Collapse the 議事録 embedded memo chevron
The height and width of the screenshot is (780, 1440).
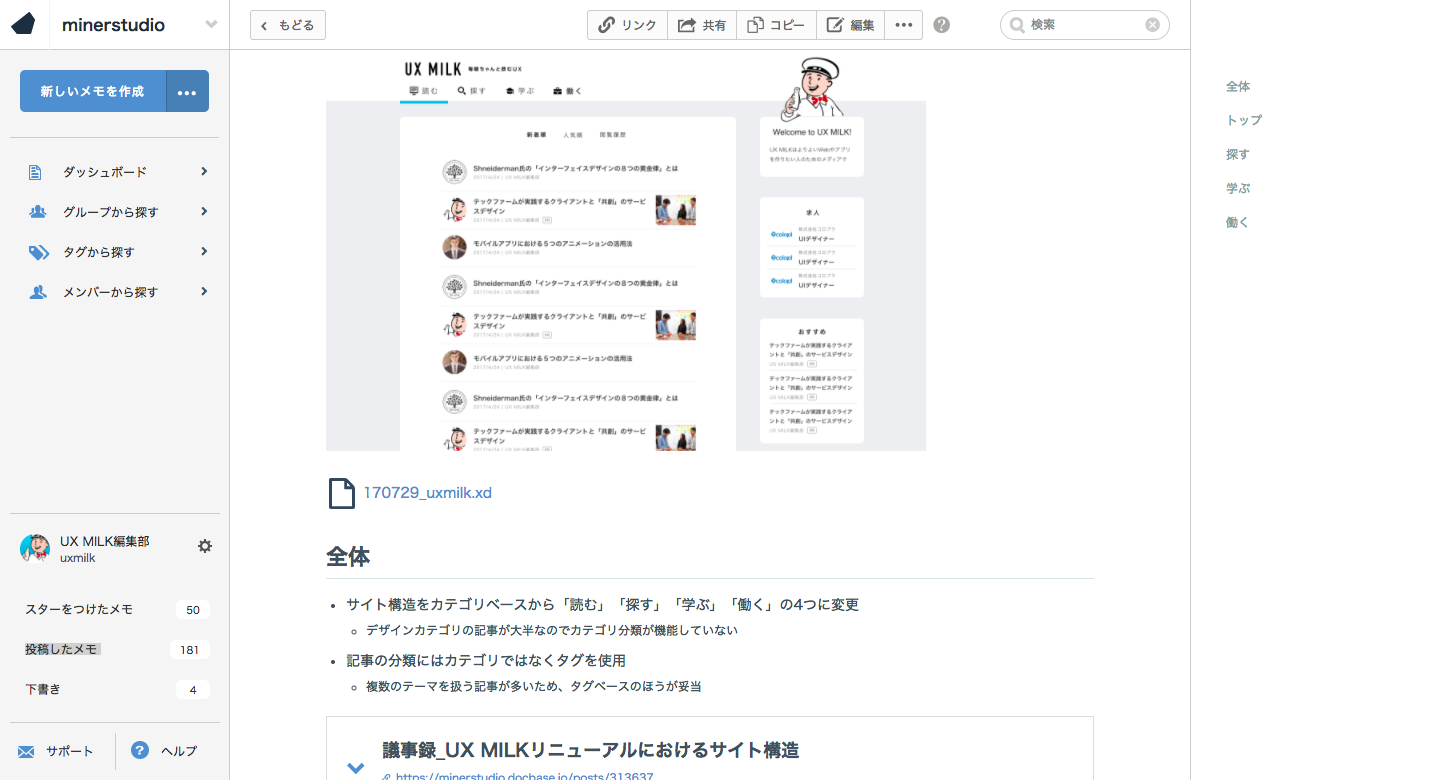355,767
